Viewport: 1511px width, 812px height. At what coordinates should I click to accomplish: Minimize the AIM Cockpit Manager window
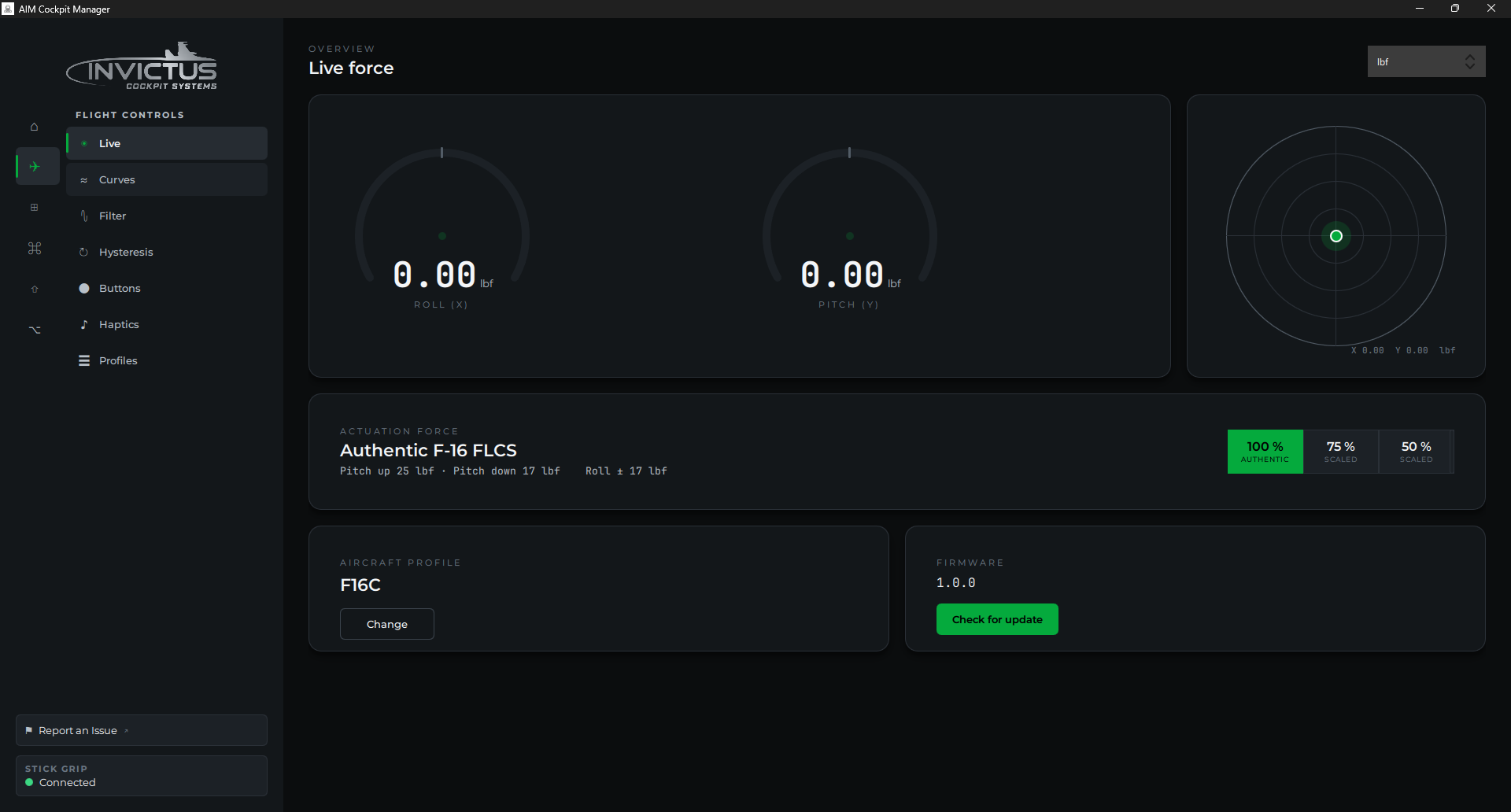click(1420, 9)
